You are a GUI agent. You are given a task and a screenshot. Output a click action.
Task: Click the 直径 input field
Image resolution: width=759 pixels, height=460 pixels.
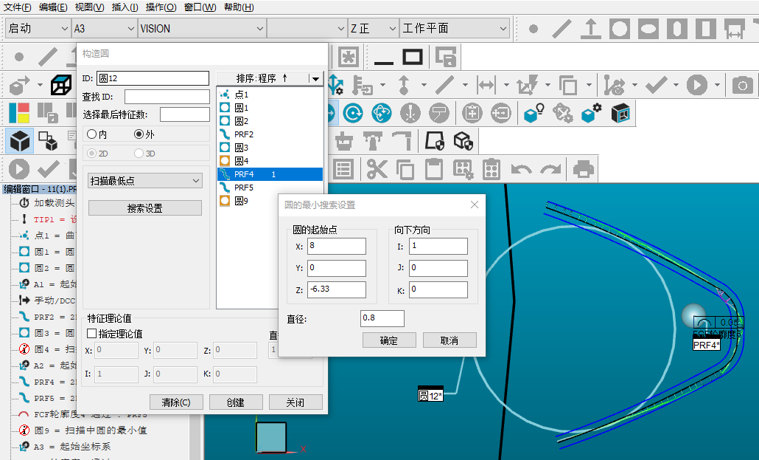(382, 318)
